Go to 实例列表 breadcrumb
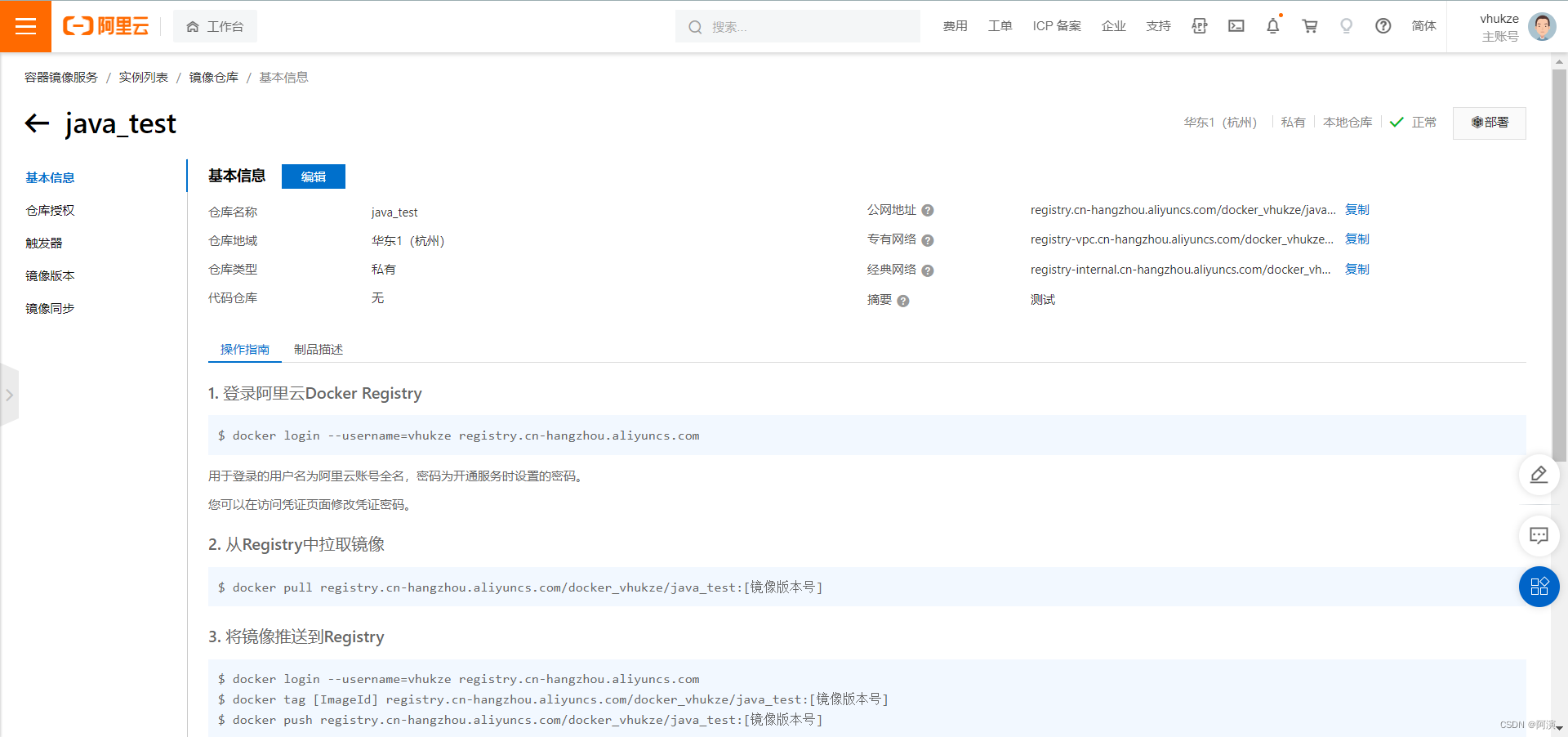This screenshot has height=737, width=1568. pos(144,77)
